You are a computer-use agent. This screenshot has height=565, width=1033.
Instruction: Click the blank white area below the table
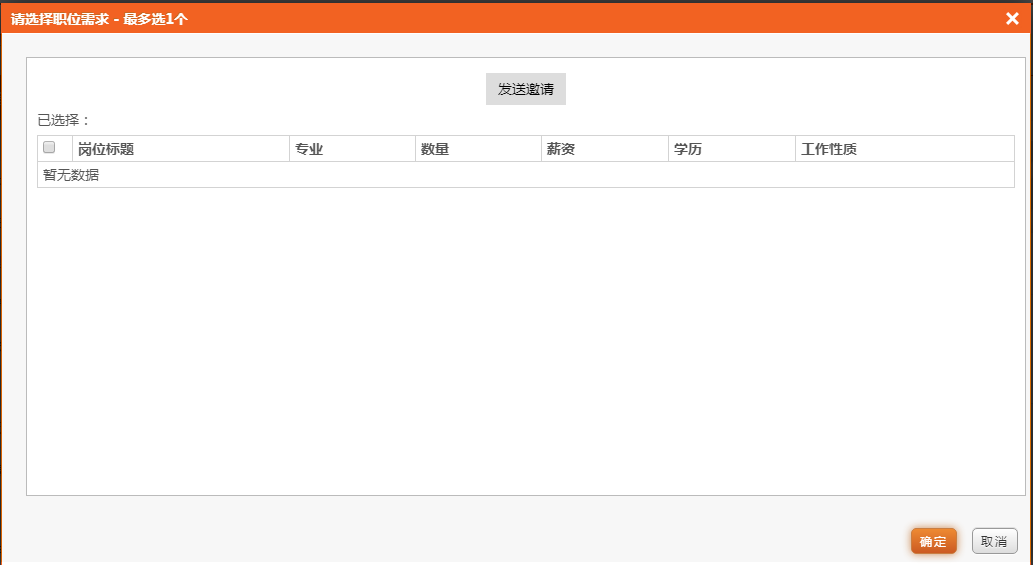coord(525,340)
